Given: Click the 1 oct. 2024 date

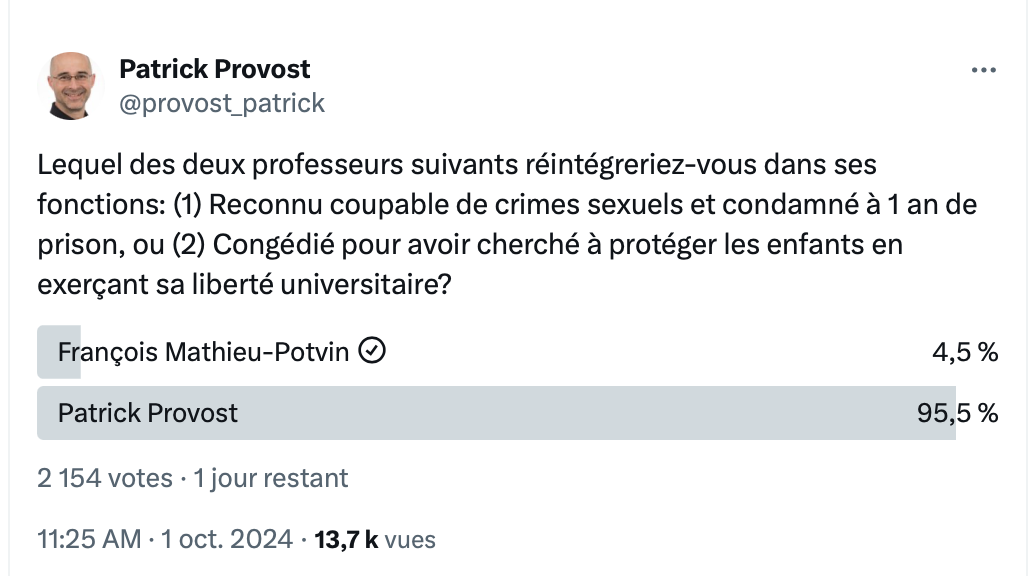Looking at the screenshot, I should coord(227,539).
